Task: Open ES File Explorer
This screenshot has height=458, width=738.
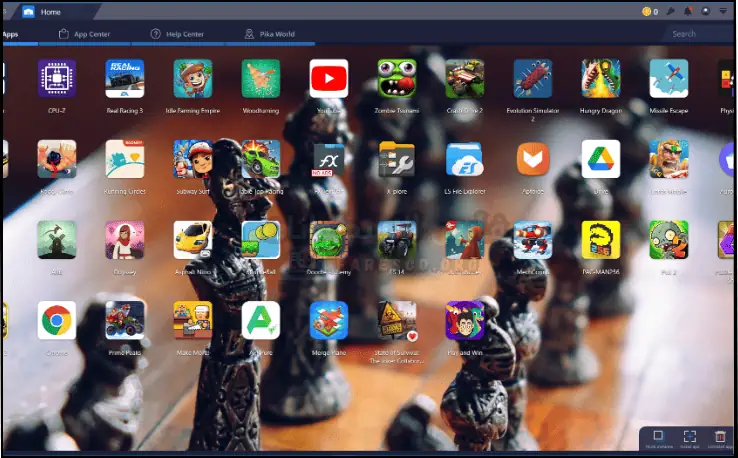Action: (x=464, y=159)
